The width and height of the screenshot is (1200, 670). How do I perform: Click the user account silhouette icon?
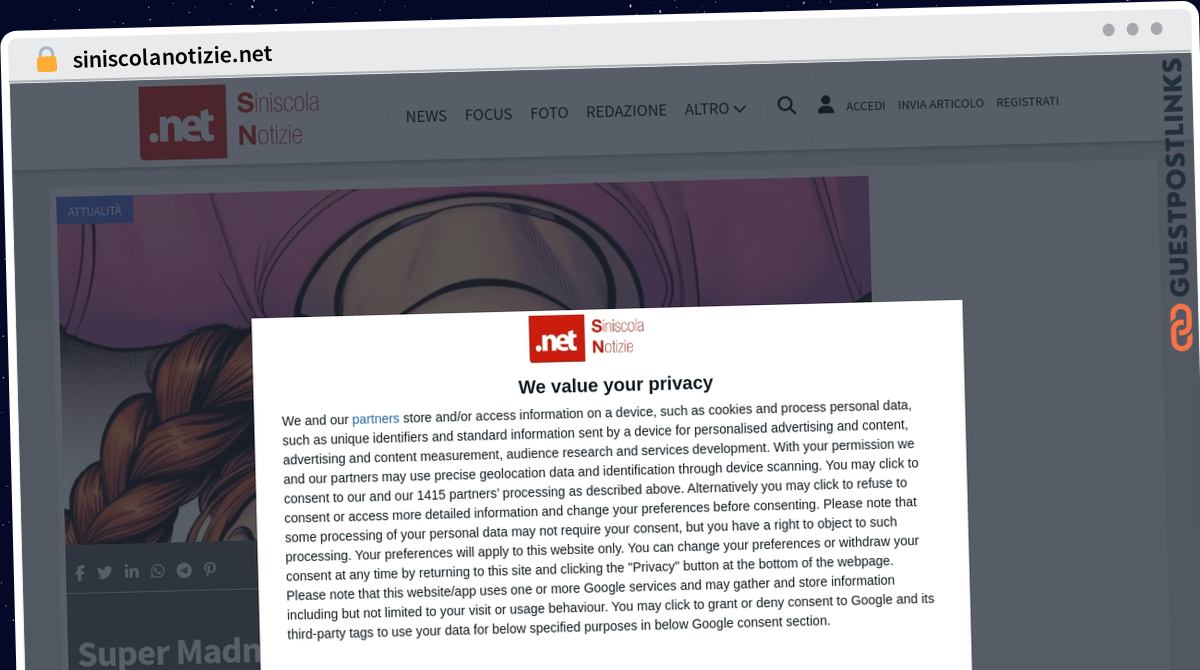click(826, 104)
